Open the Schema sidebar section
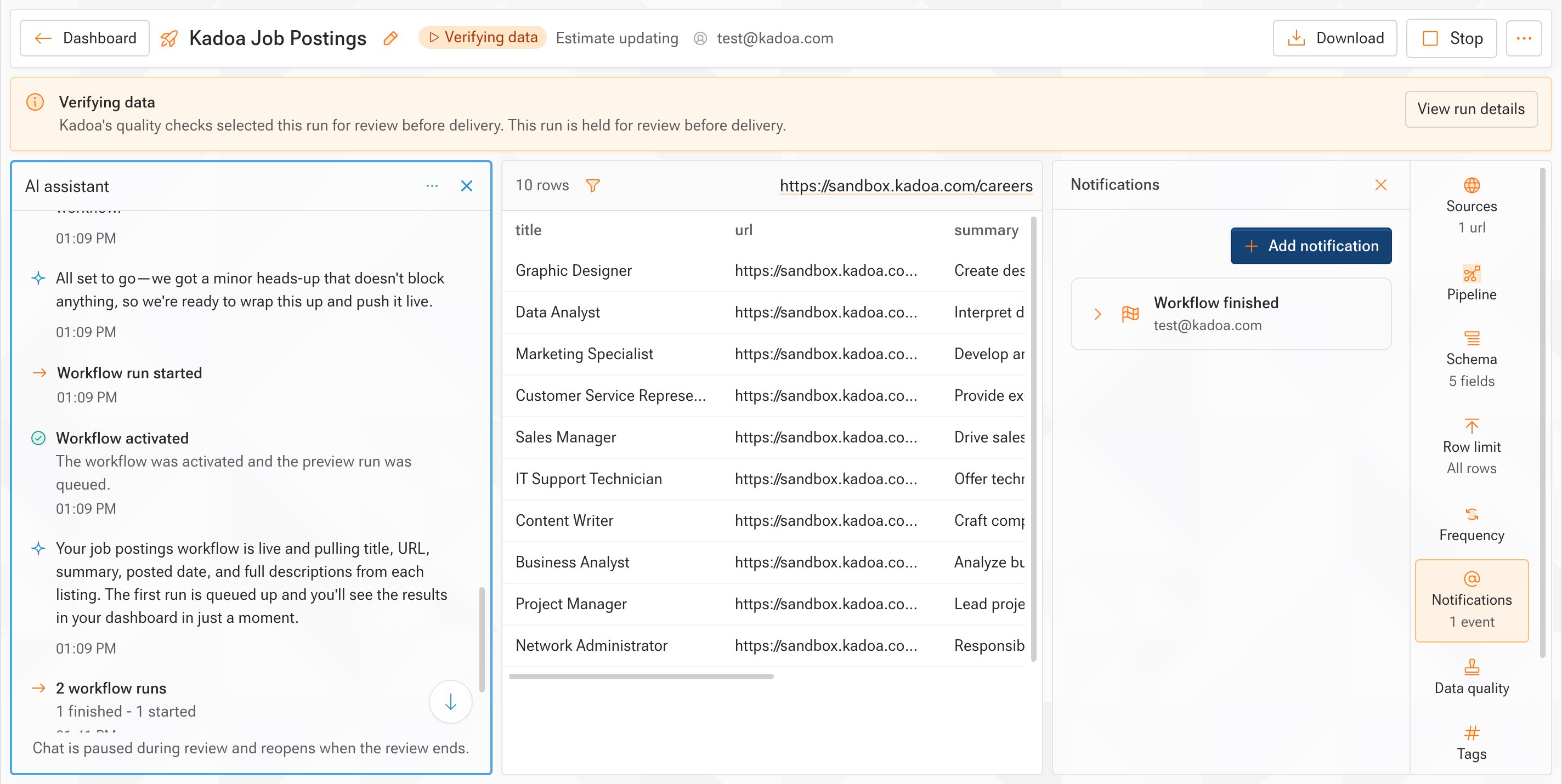Screen dimensions: 1562x784 coord(1471,360)
